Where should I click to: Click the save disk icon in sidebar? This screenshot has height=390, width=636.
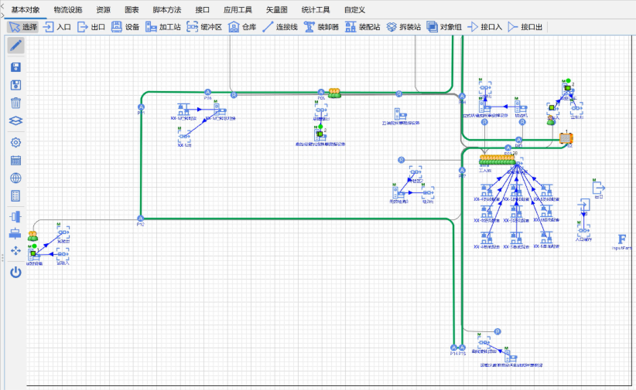coord(16,67)
